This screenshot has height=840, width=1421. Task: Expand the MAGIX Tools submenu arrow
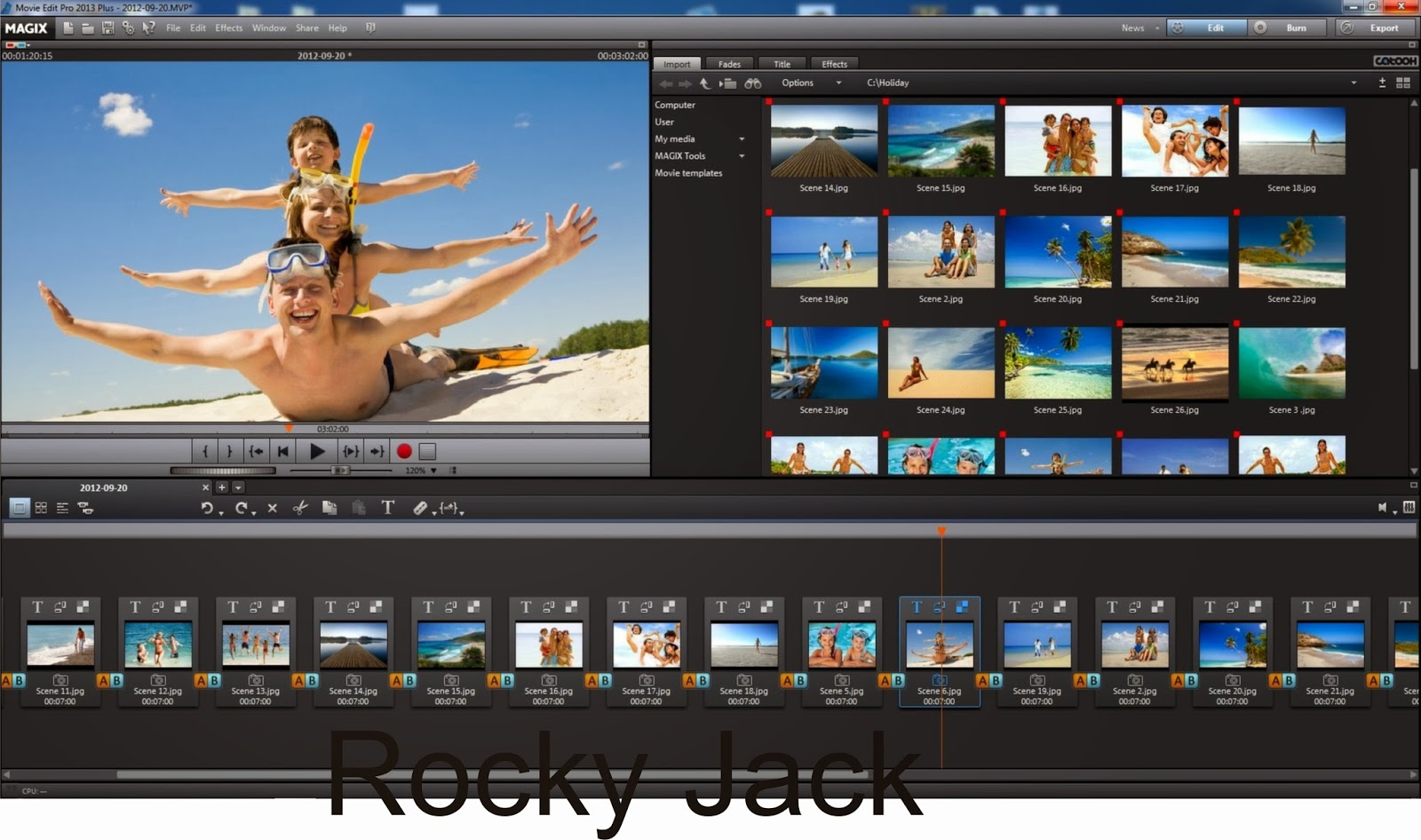pos(742,156)
